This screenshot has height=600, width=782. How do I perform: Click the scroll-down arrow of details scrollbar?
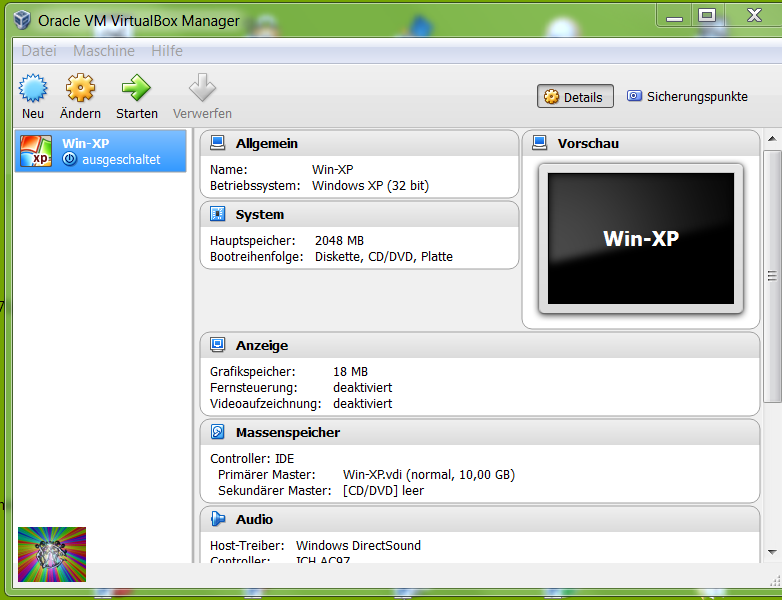coord(772,551)
